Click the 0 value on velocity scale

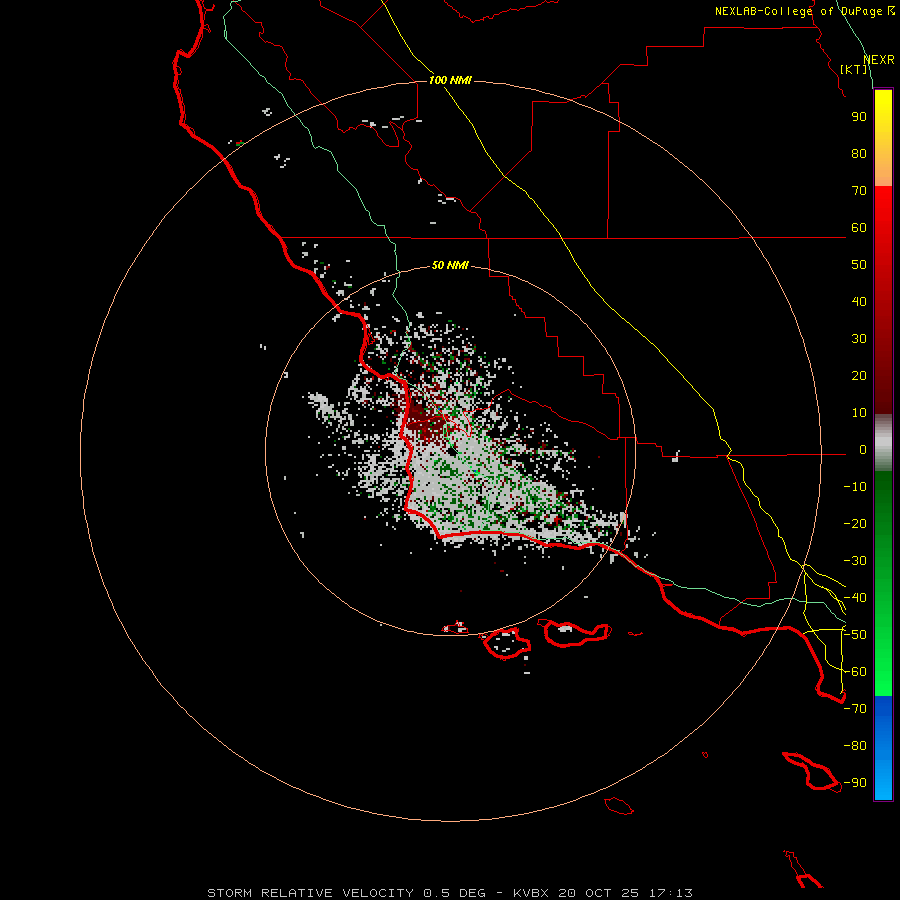[x=863, y=450]
